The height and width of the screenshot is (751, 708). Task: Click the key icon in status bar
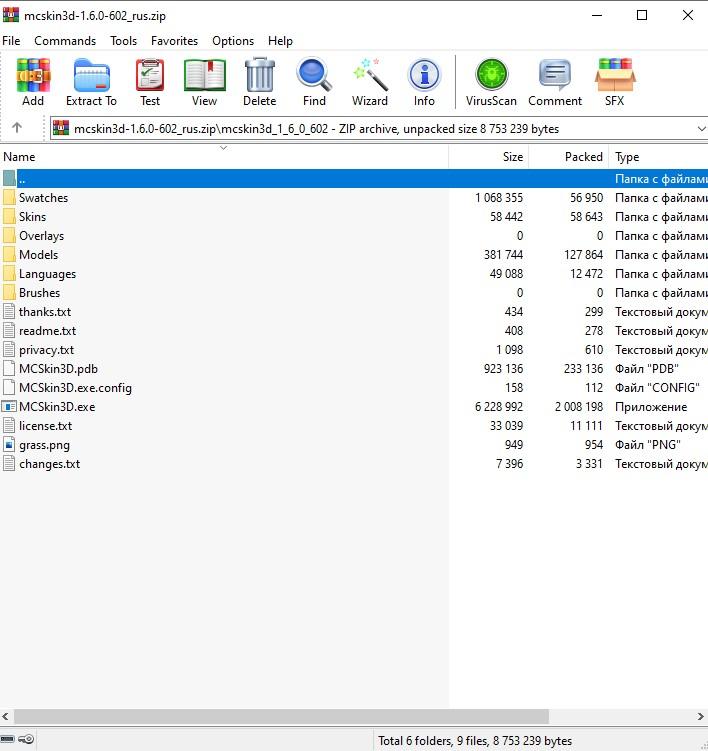(26, 740)
